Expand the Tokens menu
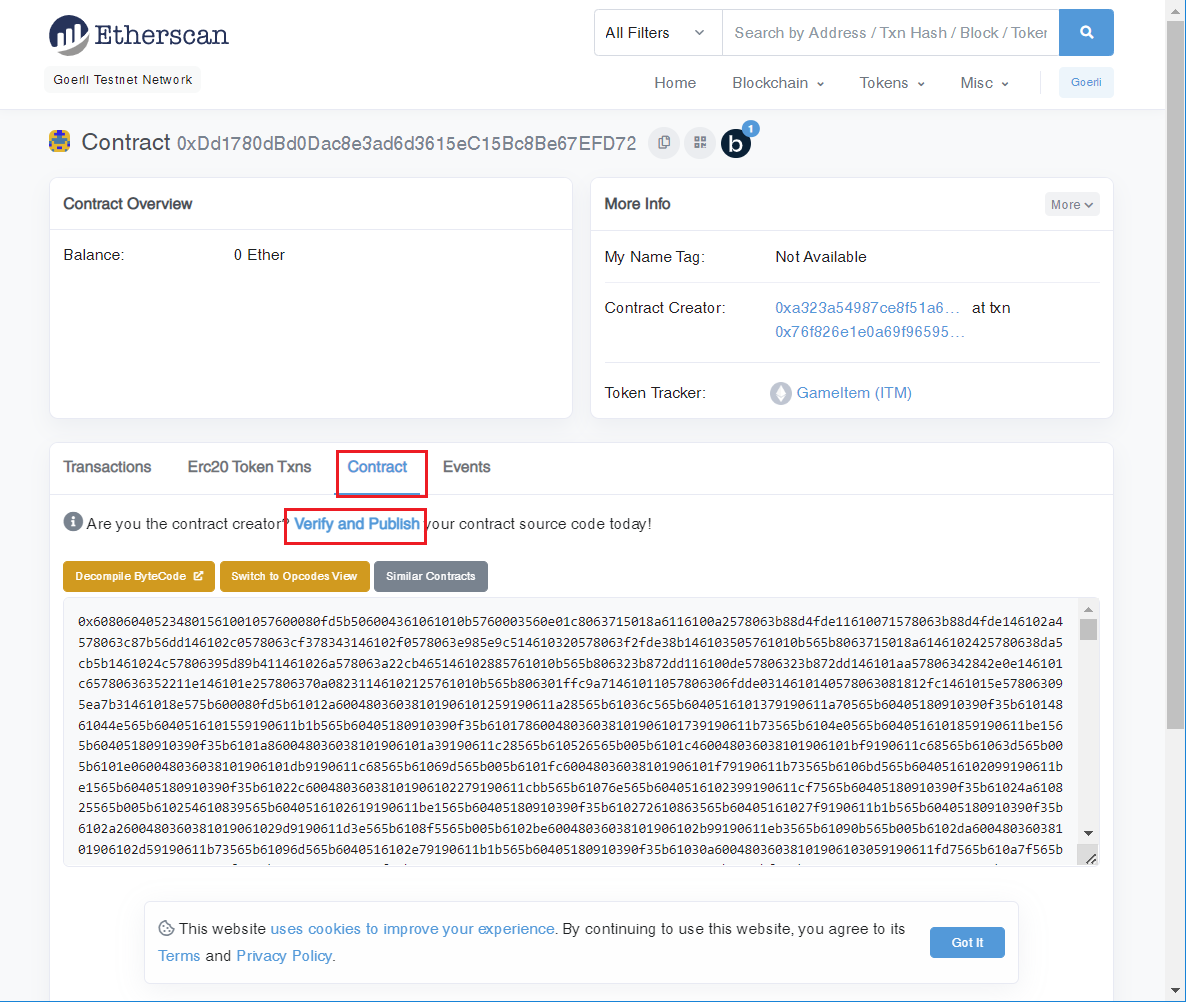Screen dimensions: 1186x1002 coord(892,83)
